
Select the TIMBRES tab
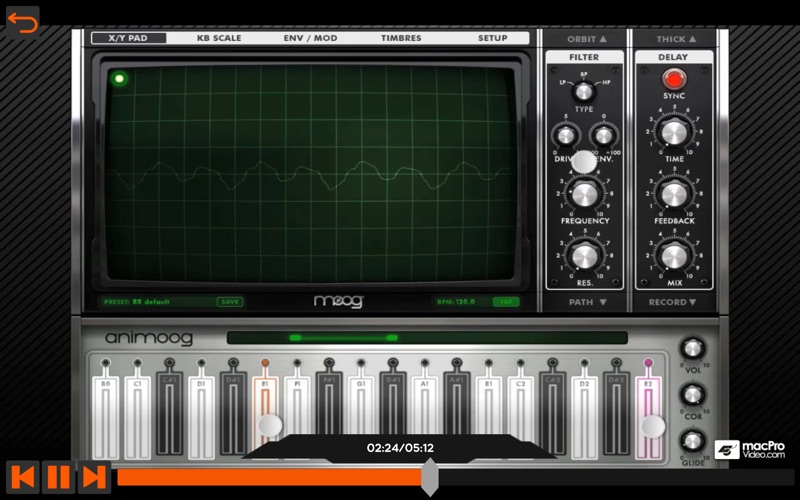pyautogui.click(x=401, y=38)
